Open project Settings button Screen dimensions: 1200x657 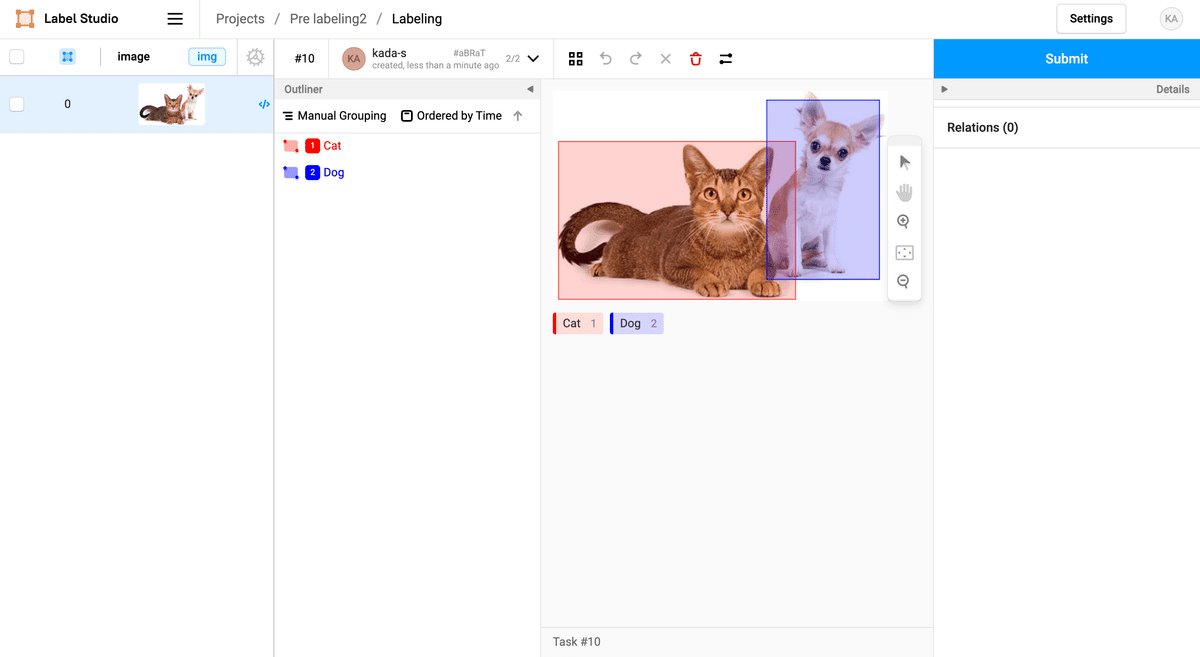1091,19
